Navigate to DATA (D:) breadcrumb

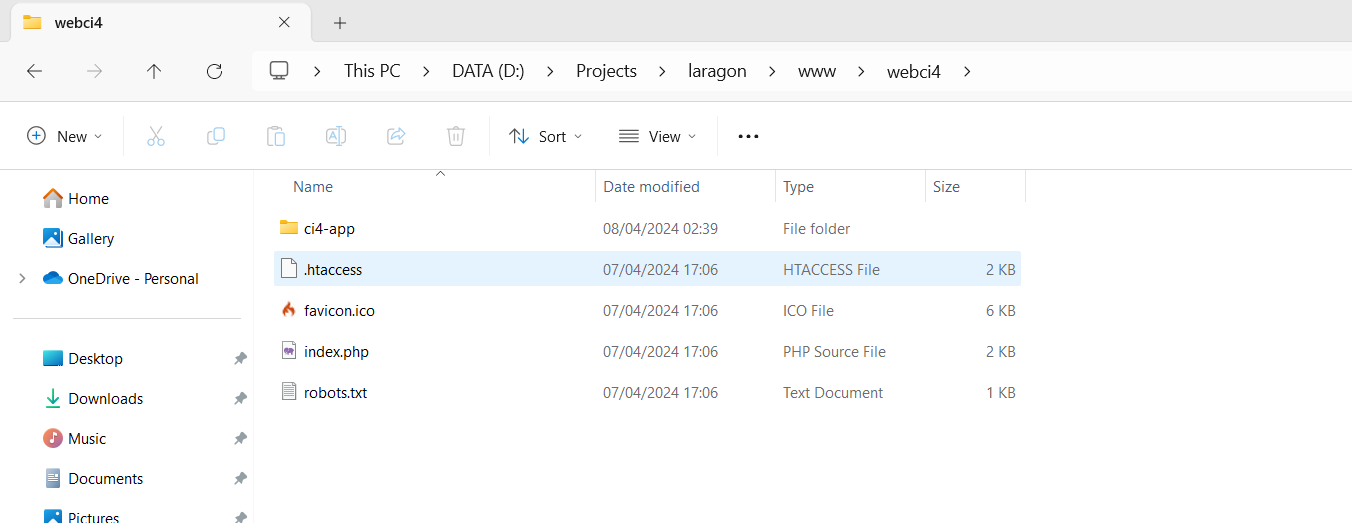[488, 71]
